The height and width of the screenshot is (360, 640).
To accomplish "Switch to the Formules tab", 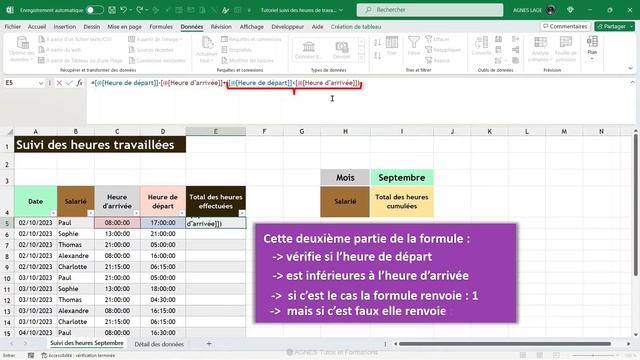I will (x=161, y=27).
